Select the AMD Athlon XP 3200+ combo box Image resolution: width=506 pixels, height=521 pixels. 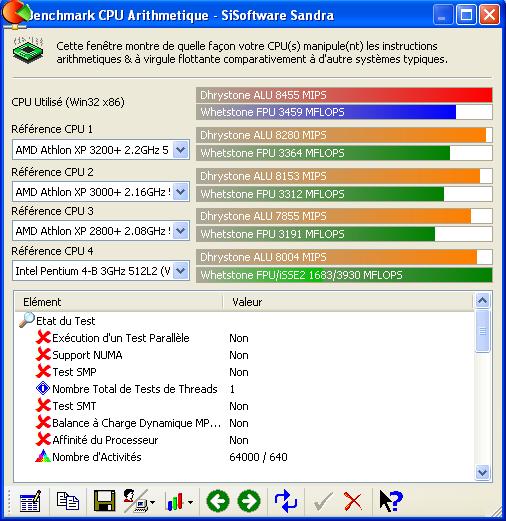[x=101, y=150]
